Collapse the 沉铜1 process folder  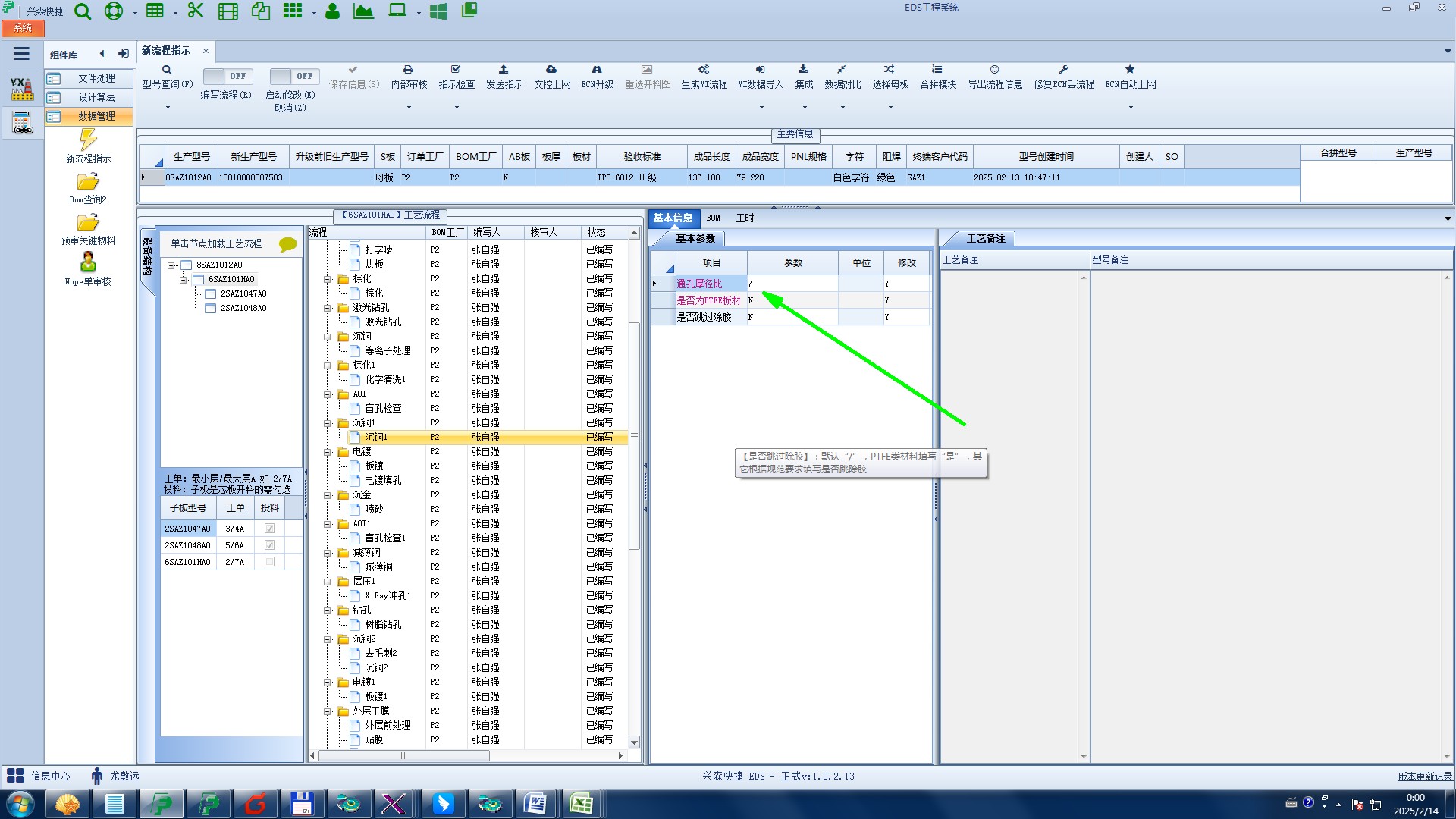(328, 423)
